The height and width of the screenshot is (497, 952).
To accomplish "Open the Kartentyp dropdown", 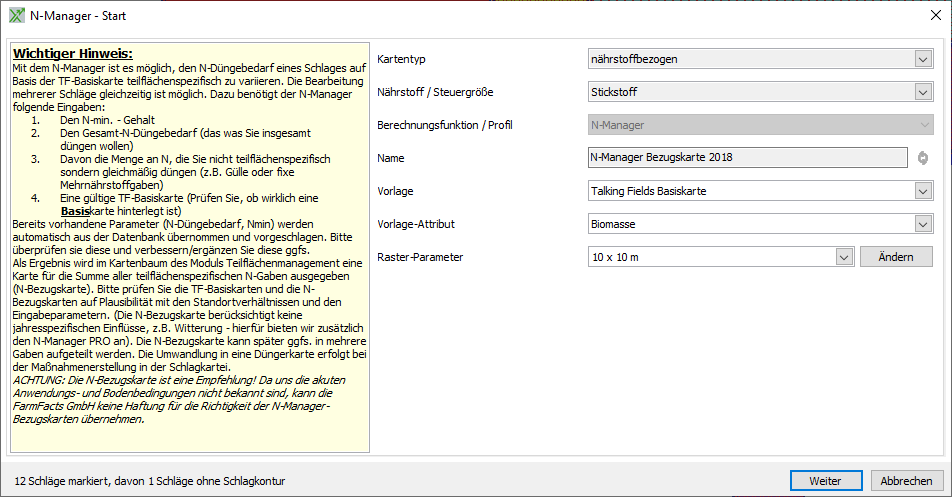I will click(922, 59).
